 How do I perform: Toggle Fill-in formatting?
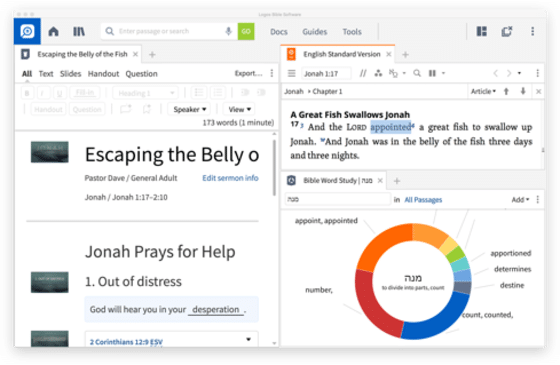[85, 93]
